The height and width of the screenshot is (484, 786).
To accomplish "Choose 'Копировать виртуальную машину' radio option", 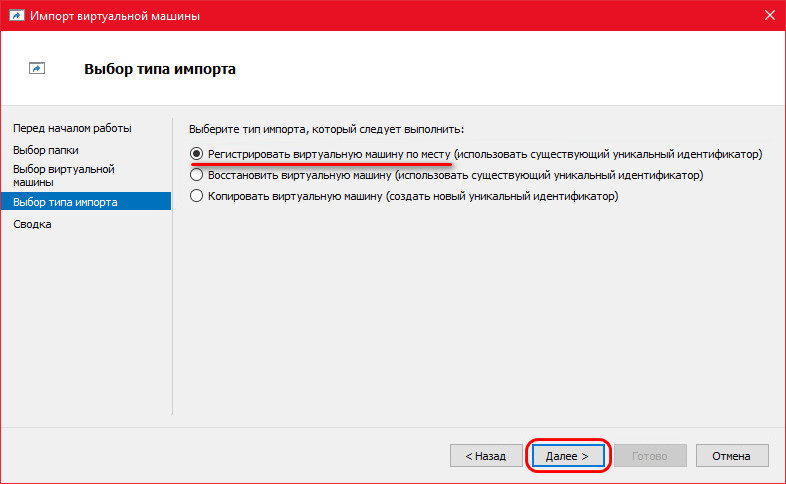I will (196, 196).
